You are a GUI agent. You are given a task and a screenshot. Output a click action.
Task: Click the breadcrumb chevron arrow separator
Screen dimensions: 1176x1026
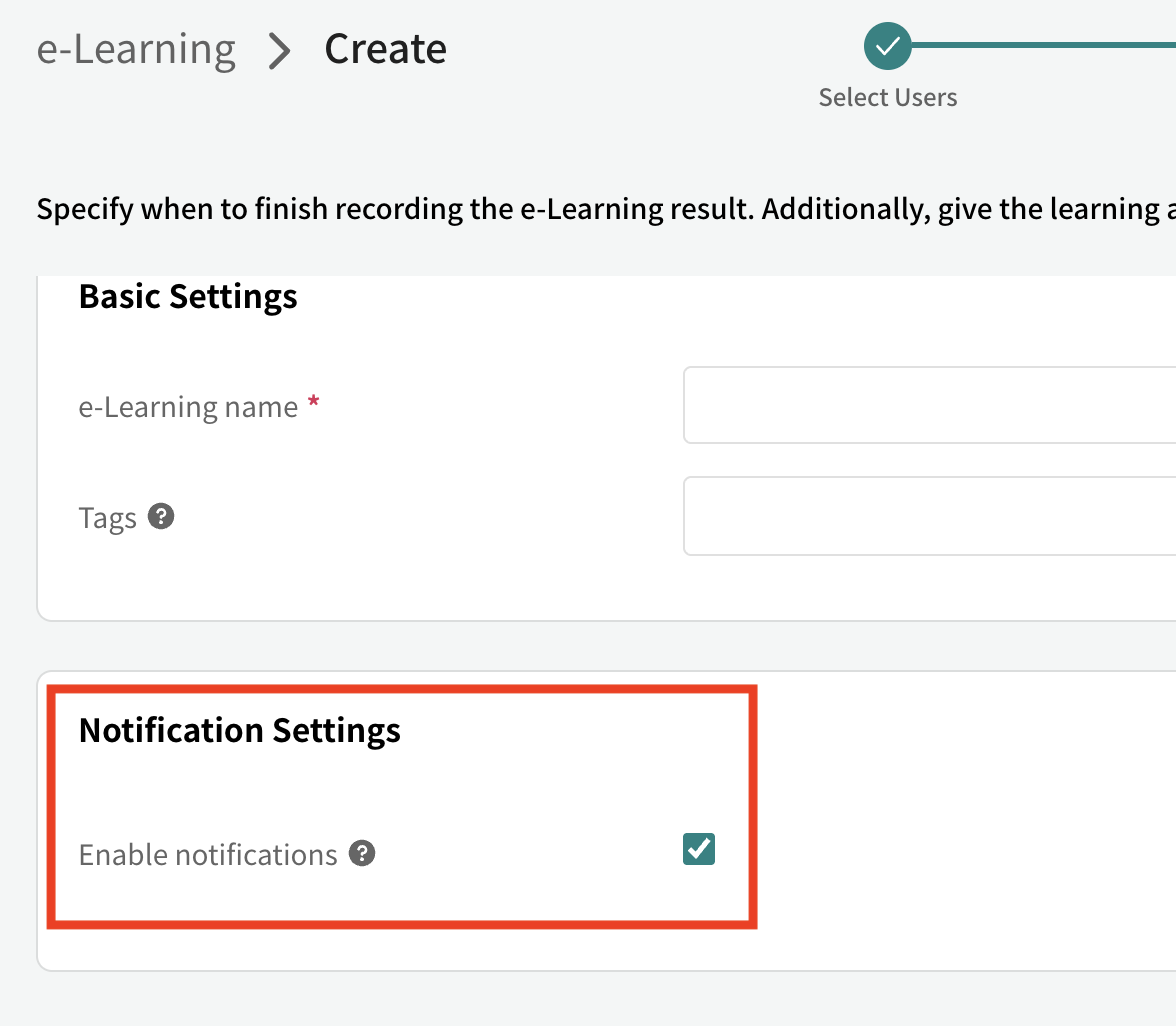tap(280, 52)
